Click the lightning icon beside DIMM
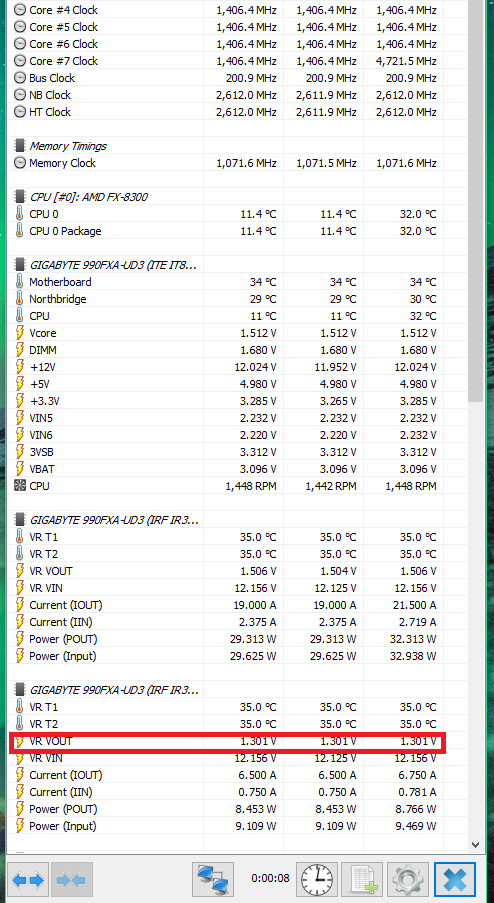Image resolution: width=494 pixels, height=903 pixels. (x=20, y=350)
